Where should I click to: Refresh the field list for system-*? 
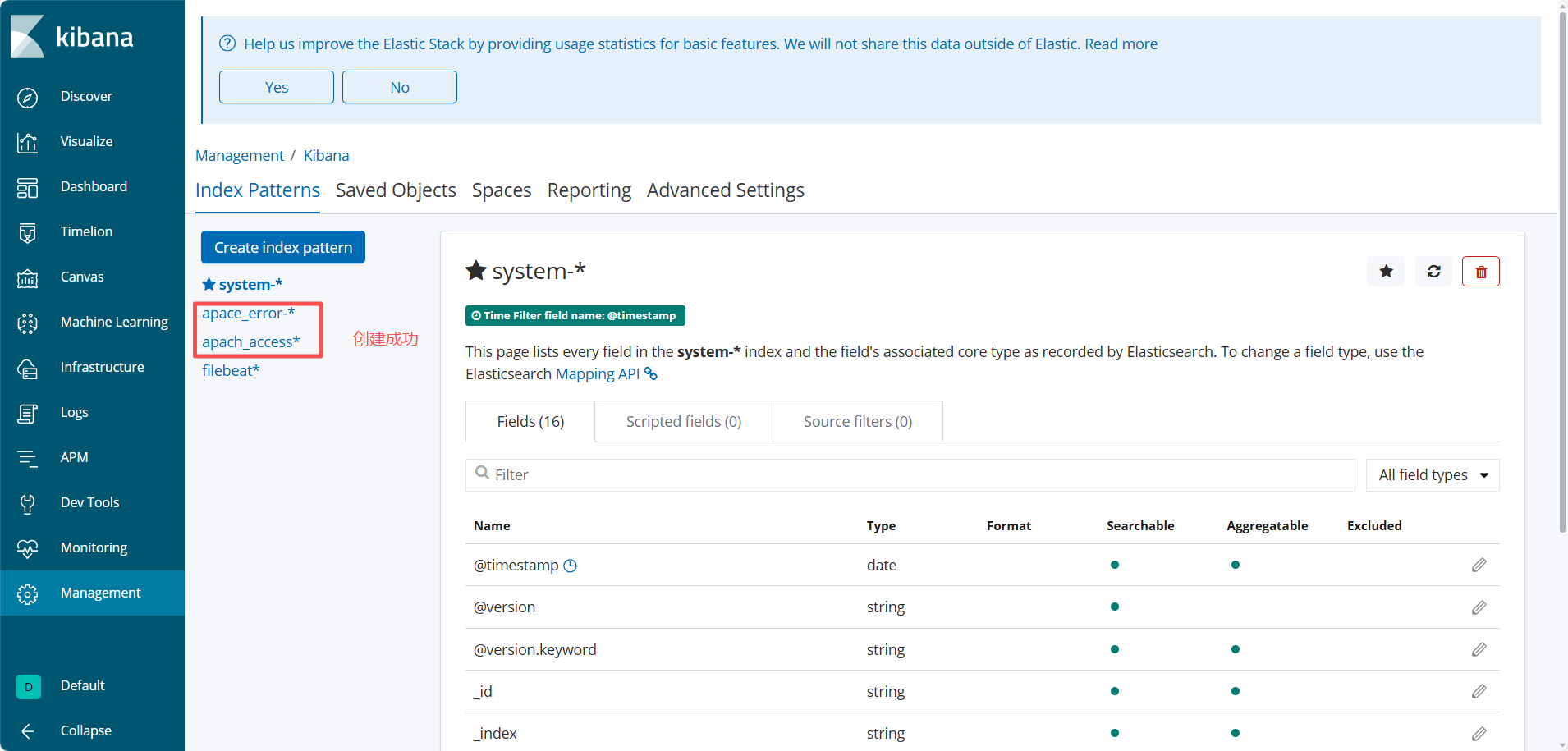pyautogui.click(x=1433, y=272)
